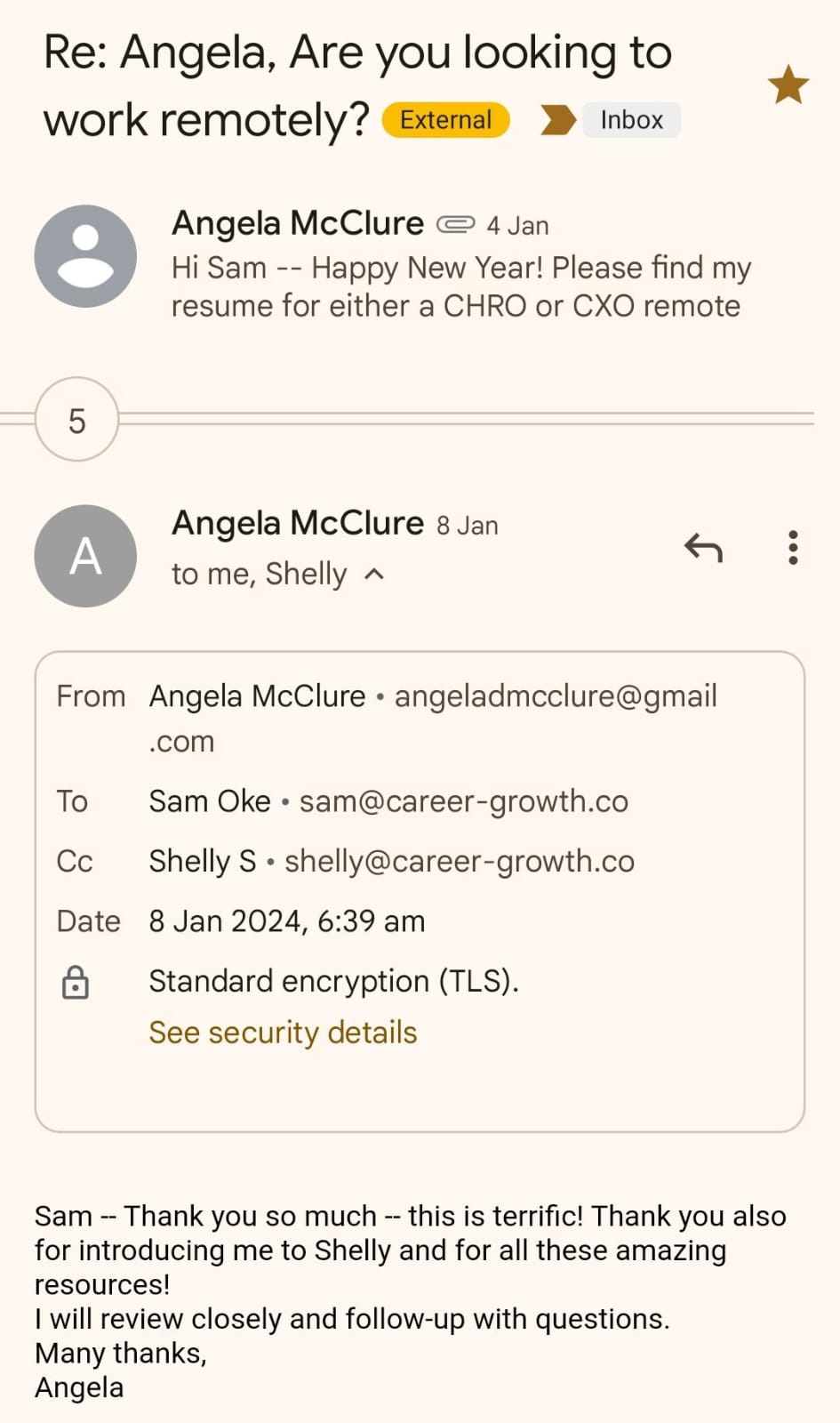Collapse recipient details with the chevron

375,575
